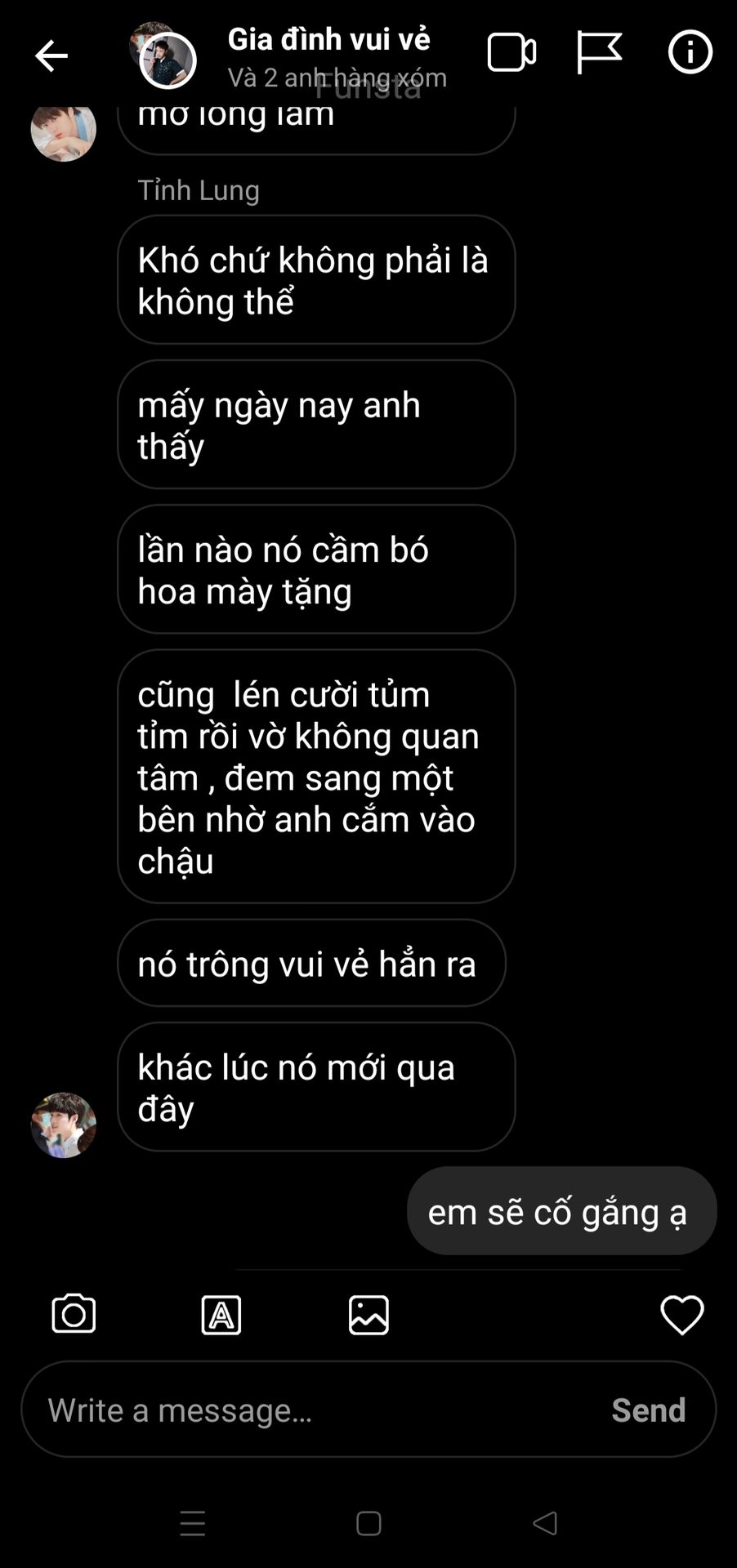Open the image gallery icon
This screenshot has width=737, height=1568.
tap(368, 1315)
